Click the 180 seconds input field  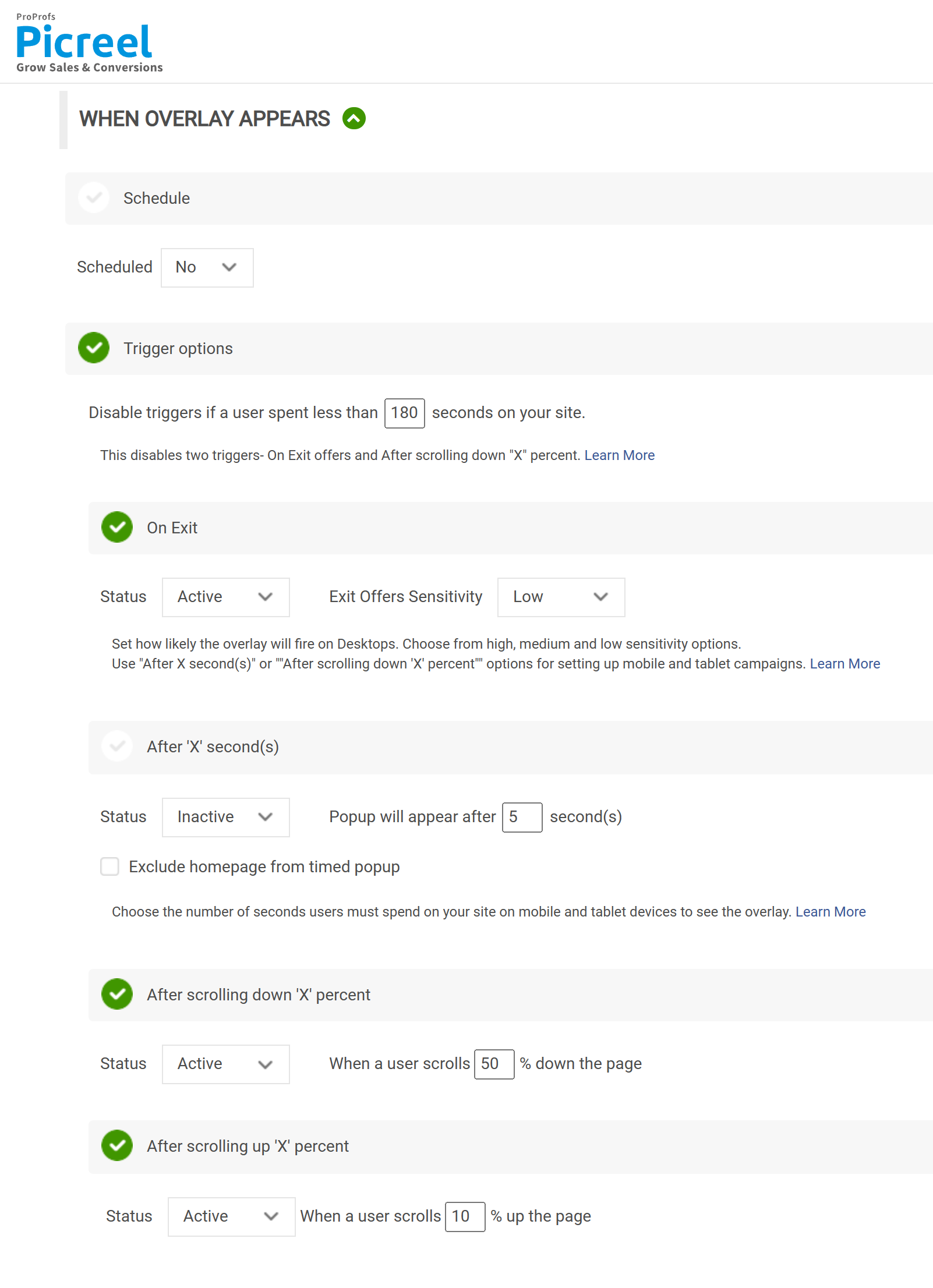(x=404, y=413)
